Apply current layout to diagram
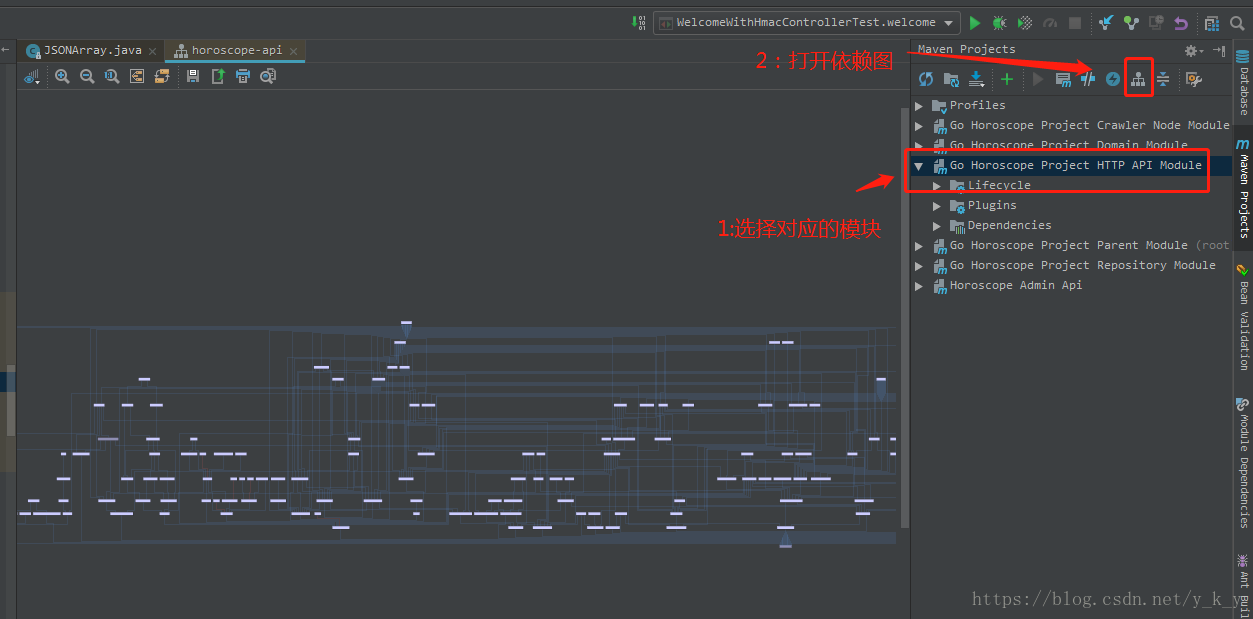This screenshot has height=619, width=1253. [x=161, y=76]
